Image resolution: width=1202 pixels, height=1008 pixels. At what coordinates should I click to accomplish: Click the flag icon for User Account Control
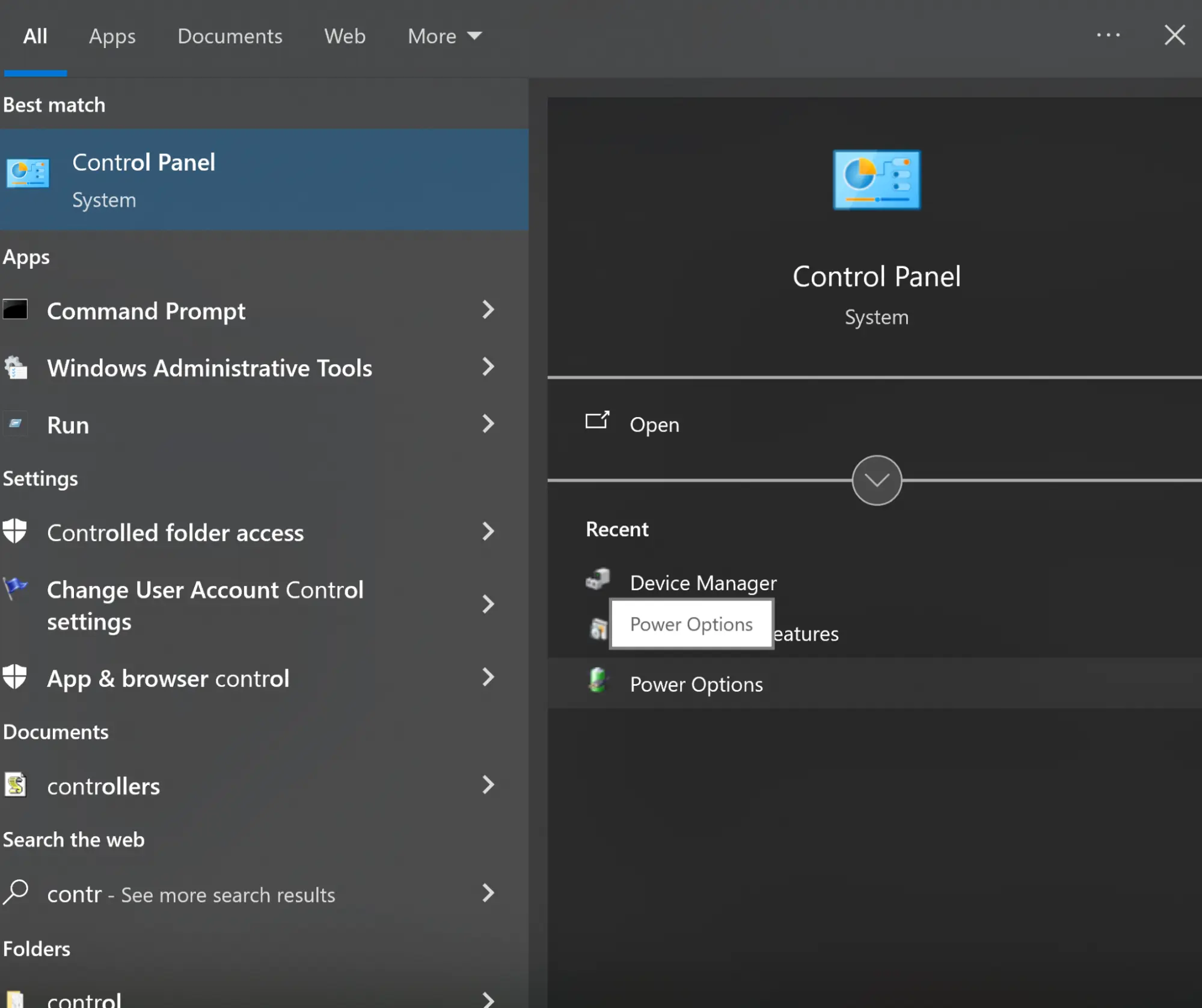pyautogui.click(x=15, y=588)
